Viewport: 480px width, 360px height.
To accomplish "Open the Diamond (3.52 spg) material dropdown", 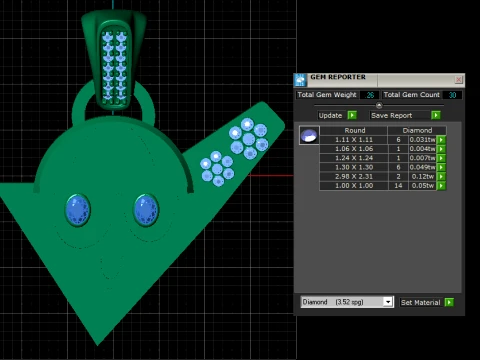I will (388, 302).
